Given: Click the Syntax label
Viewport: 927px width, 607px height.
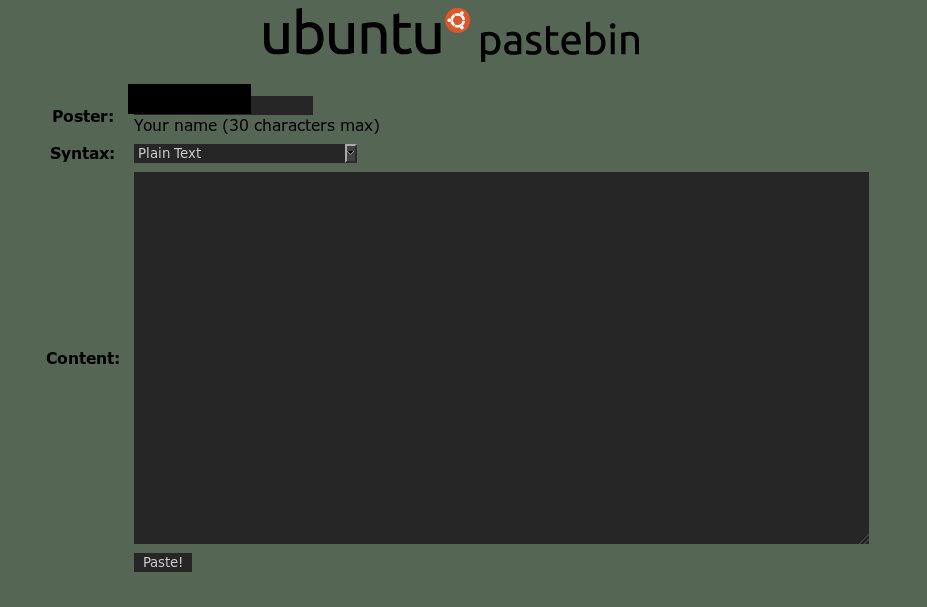Looking at the screenshot, I should point(81,153).
